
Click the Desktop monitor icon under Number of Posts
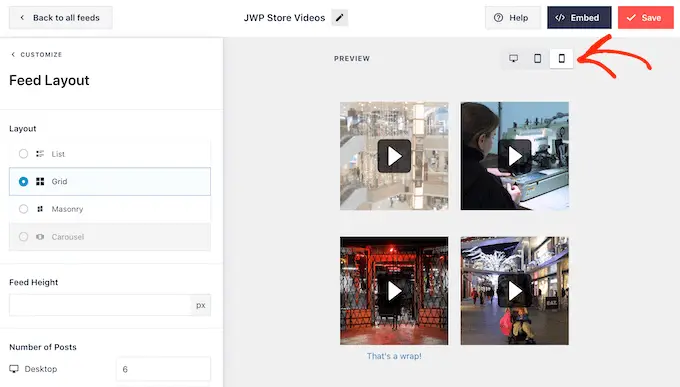tap(14, 369)
